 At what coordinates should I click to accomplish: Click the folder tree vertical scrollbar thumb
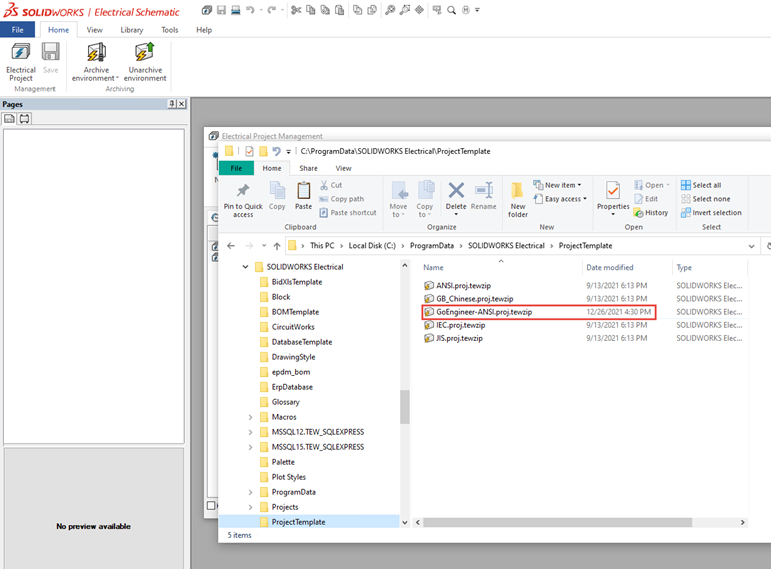pos(405,407)
